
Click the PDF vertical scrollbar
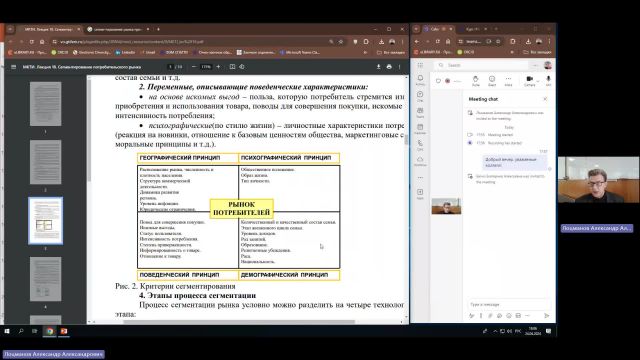pos(406,139)
